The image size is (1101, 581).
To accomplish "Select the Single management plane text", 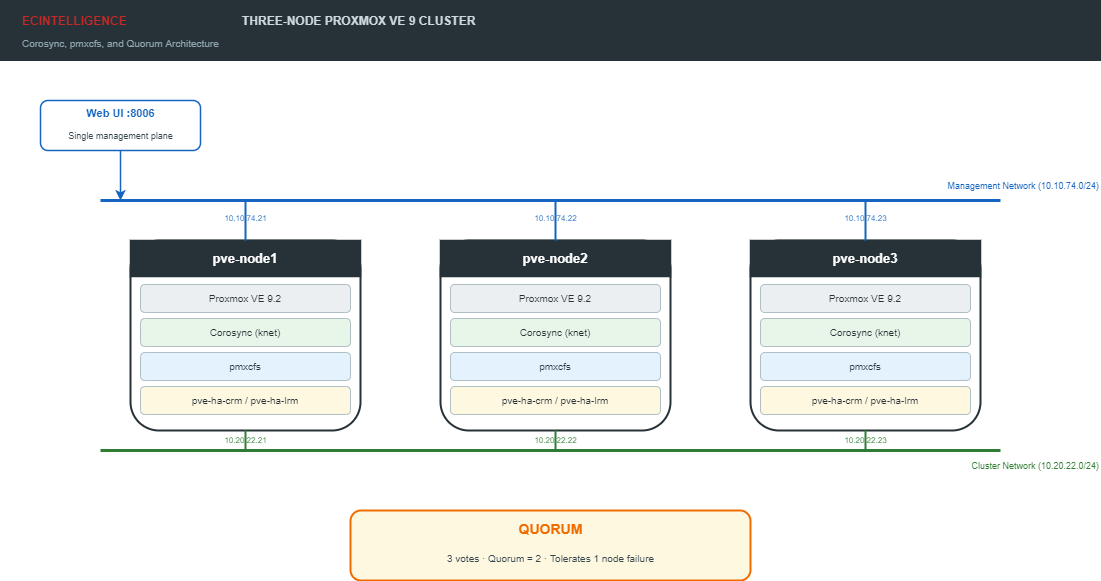I will 120,136.
